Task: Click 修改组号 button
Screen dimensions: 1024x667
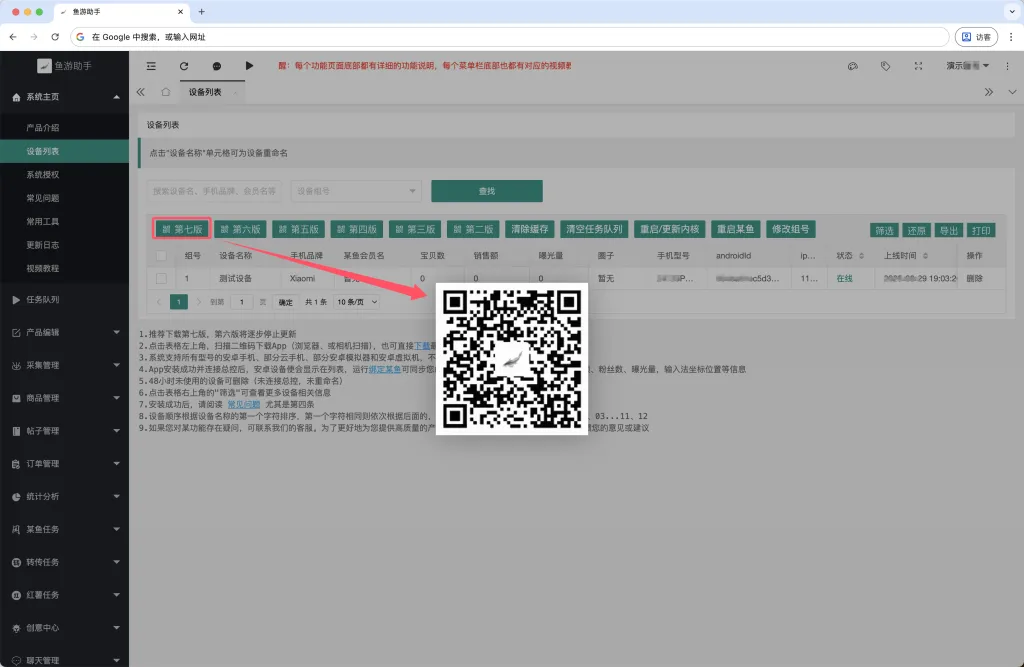Action: [x=791, y=229]
